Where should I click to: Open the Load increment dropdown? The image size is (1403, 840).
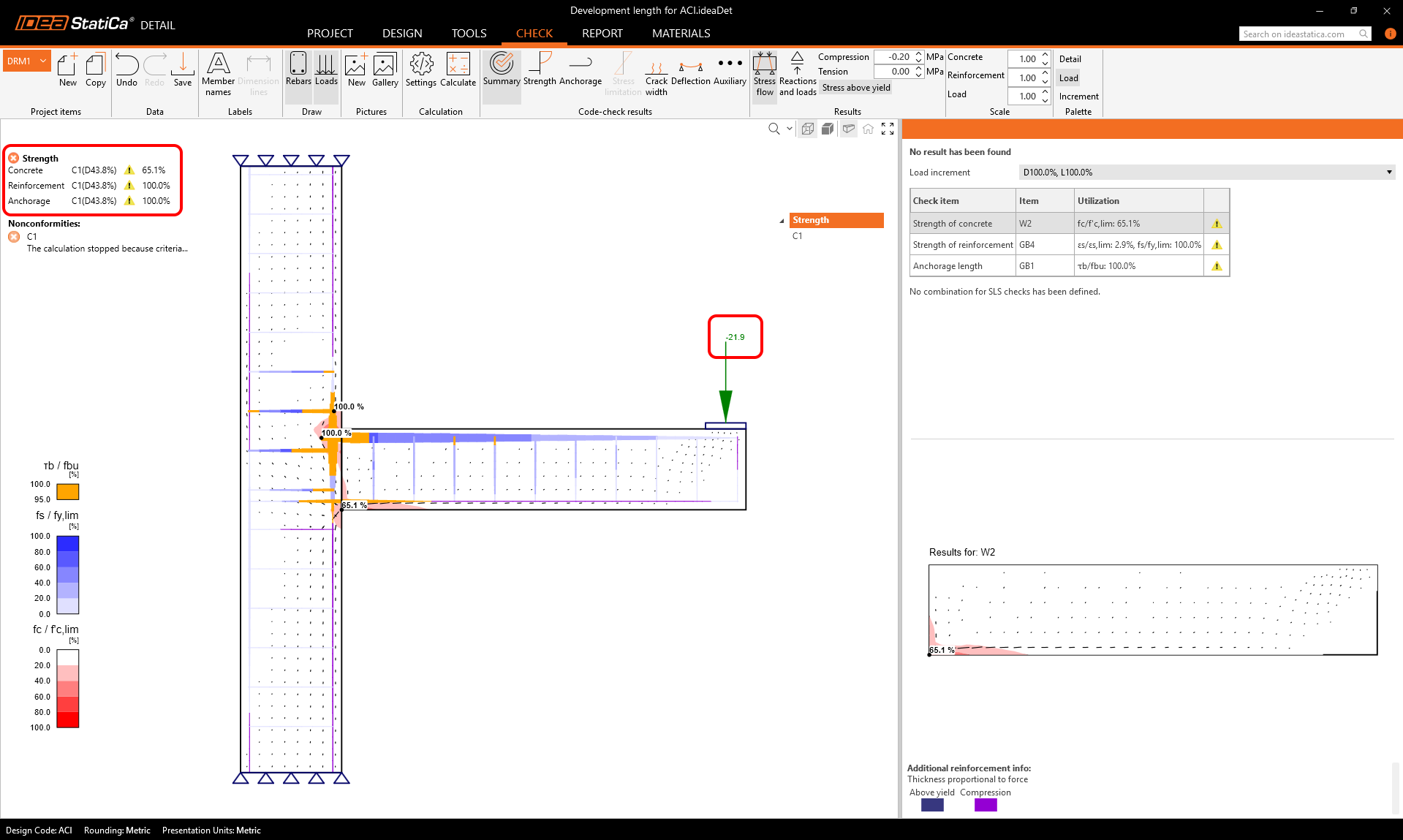1206,173
